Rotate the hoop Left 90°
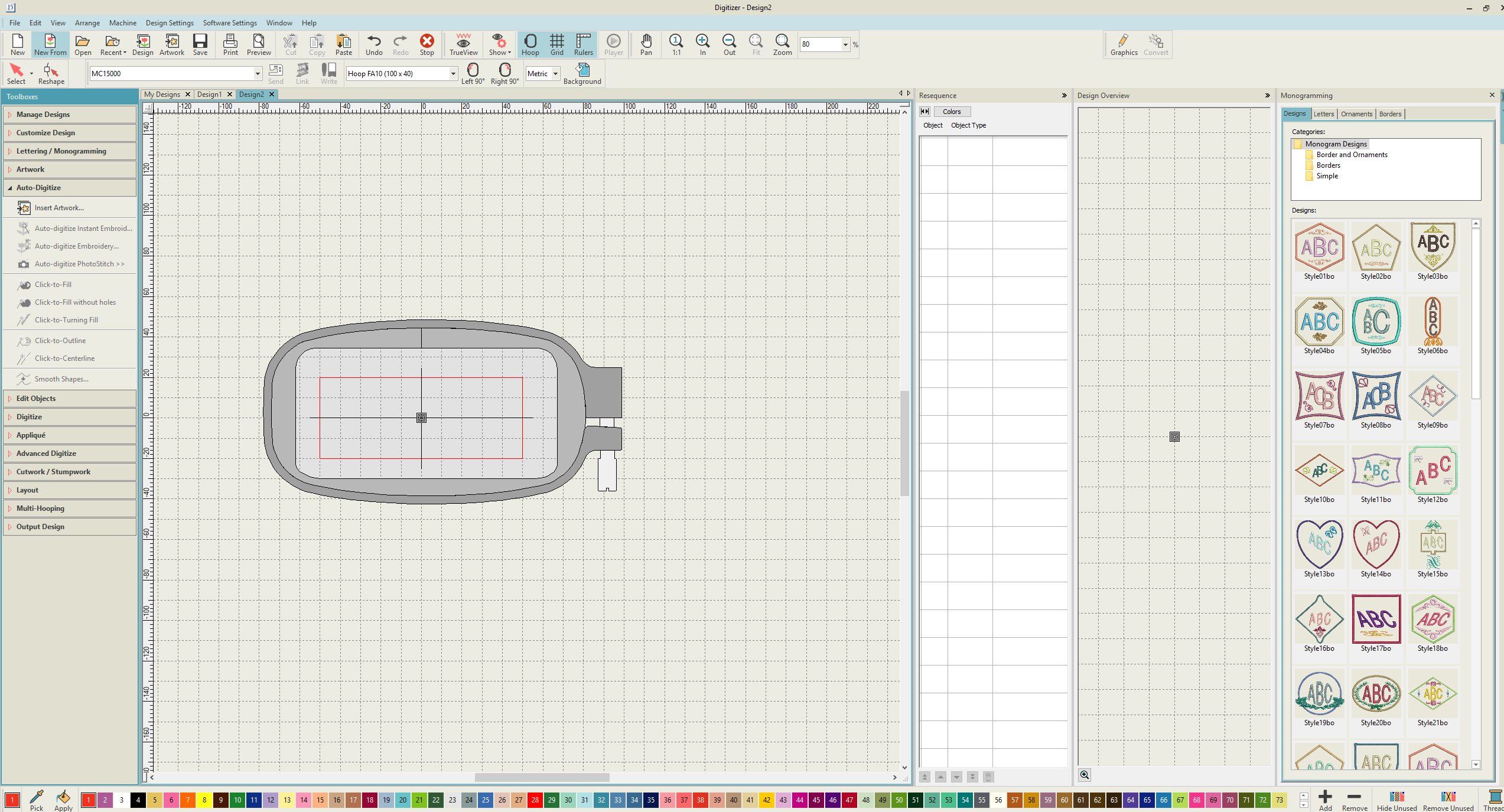1504x812 pixels. click(x=473, y=74)
